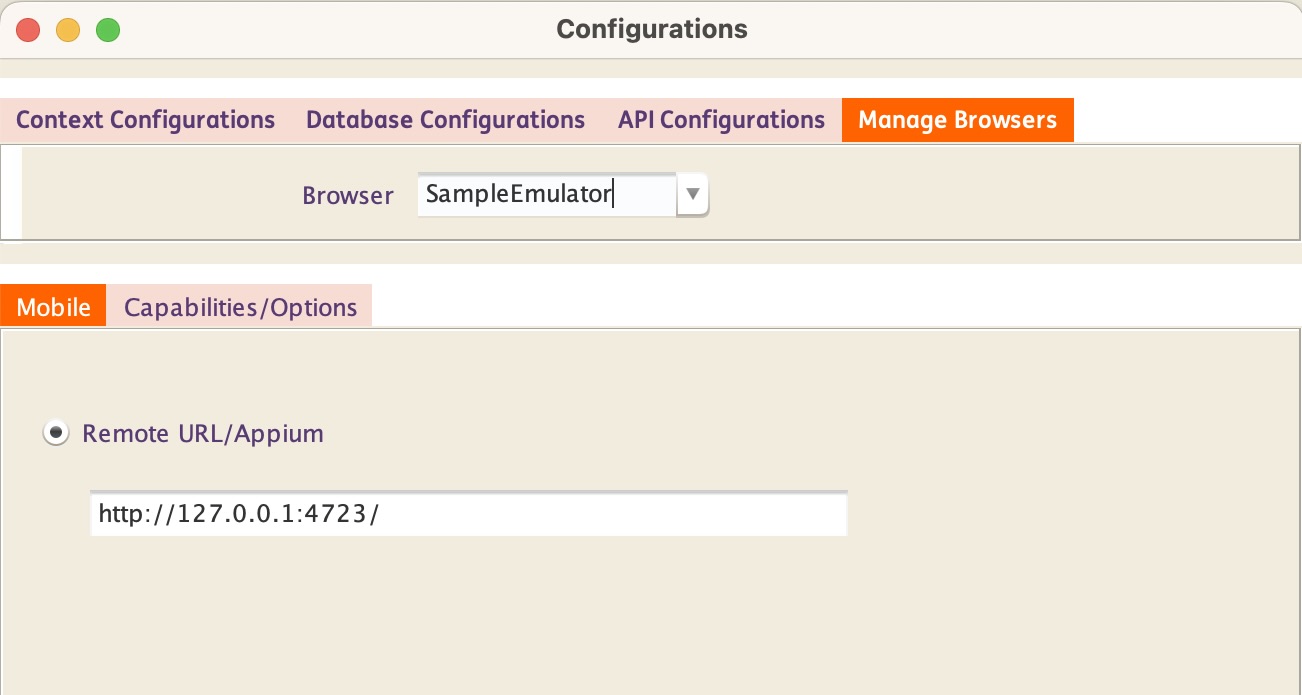Image resolution: width=1302 pixels, height=695 pixels.
Task: Click the SampleEmulator browser name field
Action: [x=545, y=195]
